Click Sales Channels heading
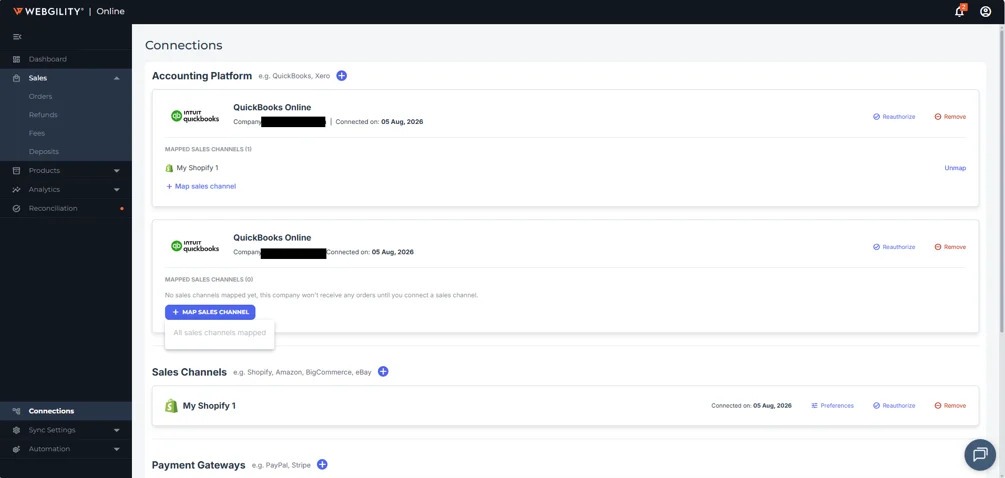1005x478 pixels. point(189,372)
